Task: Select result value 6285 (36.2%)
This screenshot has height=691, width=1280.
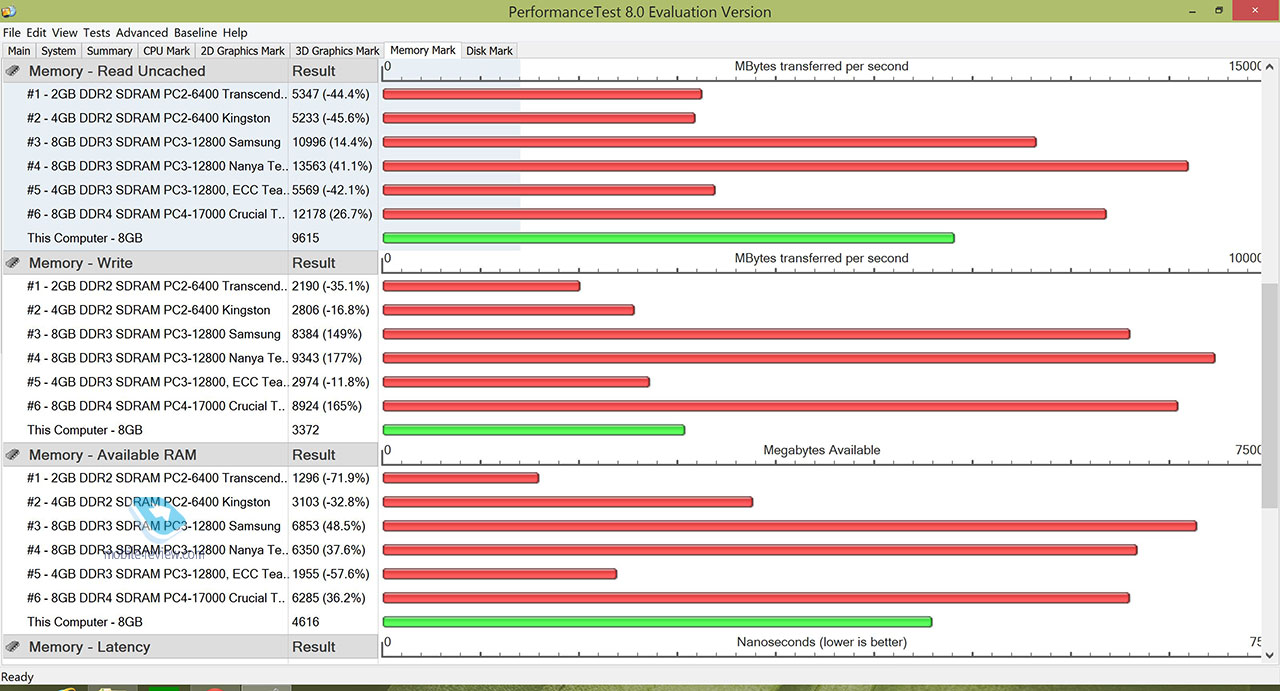Action: pyautogui.click(x=329, y=598)
